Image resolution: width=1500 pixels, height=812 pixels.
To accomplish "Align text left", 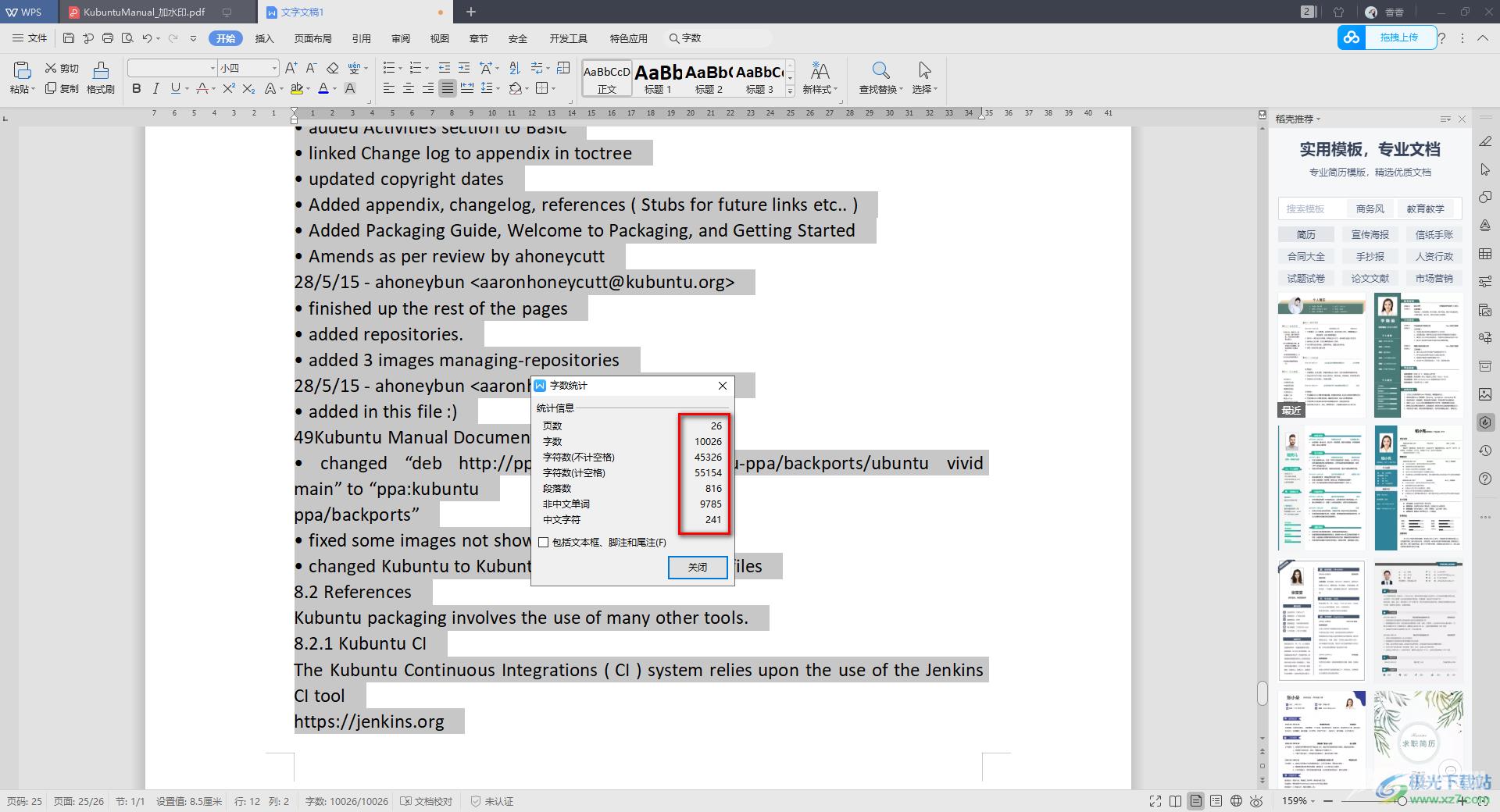I will tap(389, 88).
